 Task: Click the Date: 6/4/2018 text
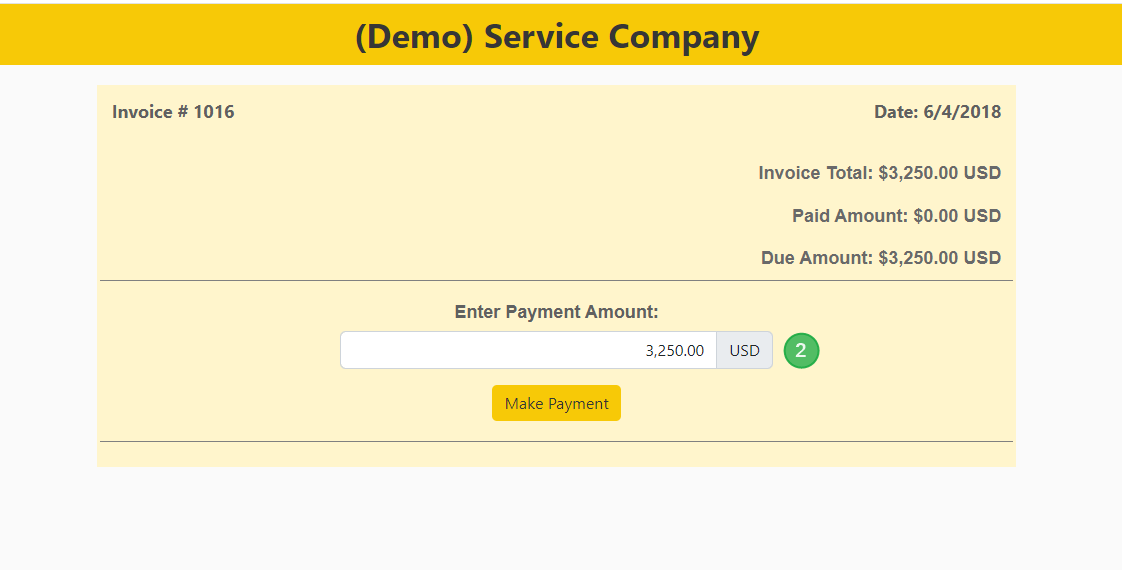tap(937, 112)
